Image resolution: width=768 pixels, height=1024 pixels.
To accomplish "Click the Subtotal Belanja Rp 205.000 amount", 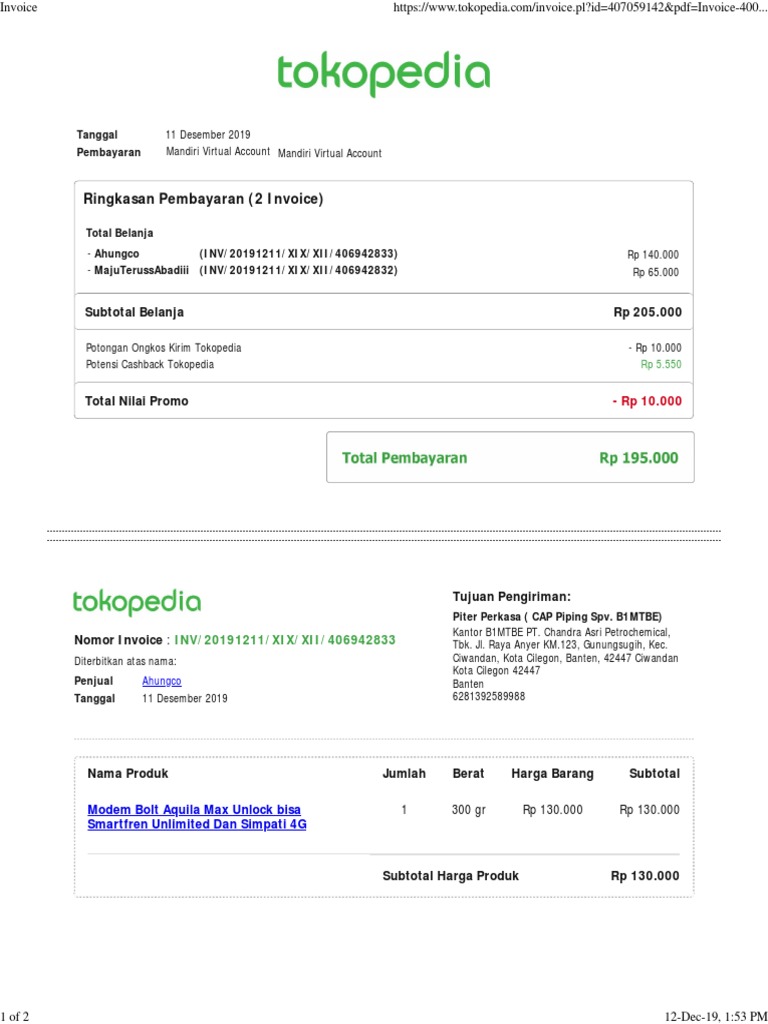I will tap(647, 312).
